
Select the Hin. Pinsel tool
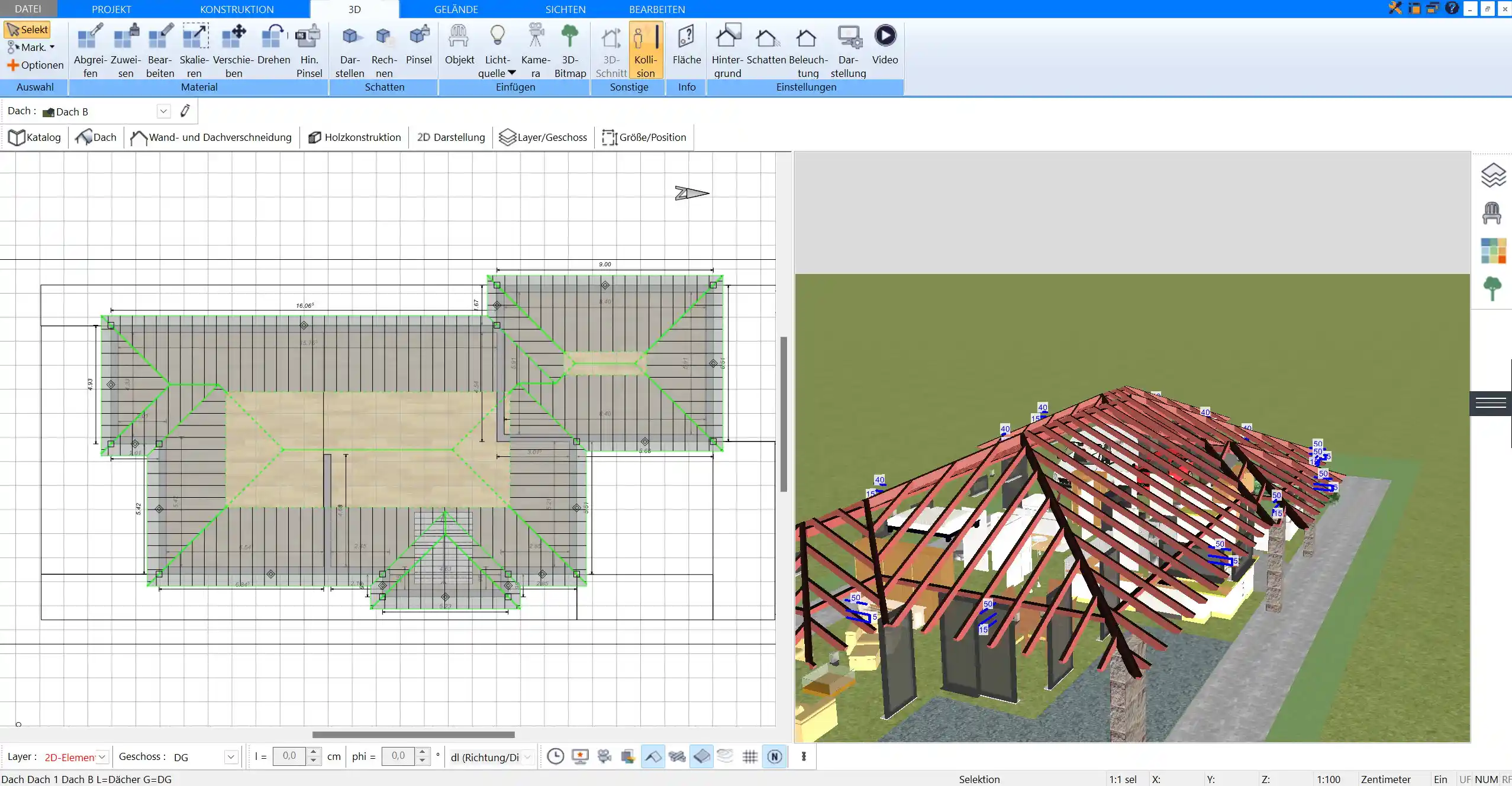coord(309,50)
